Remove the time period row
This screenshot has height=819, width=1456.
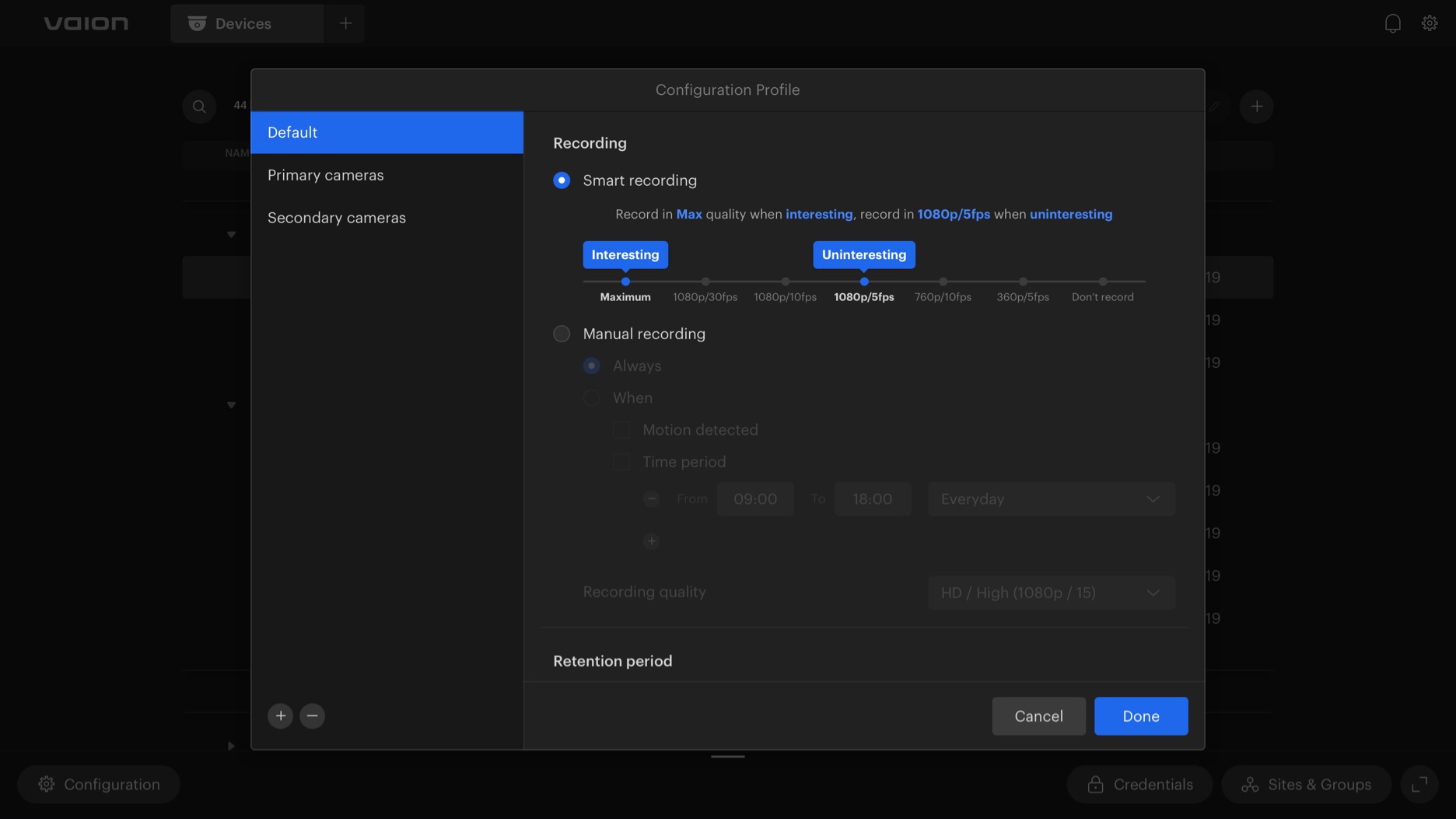click(652, 499)
